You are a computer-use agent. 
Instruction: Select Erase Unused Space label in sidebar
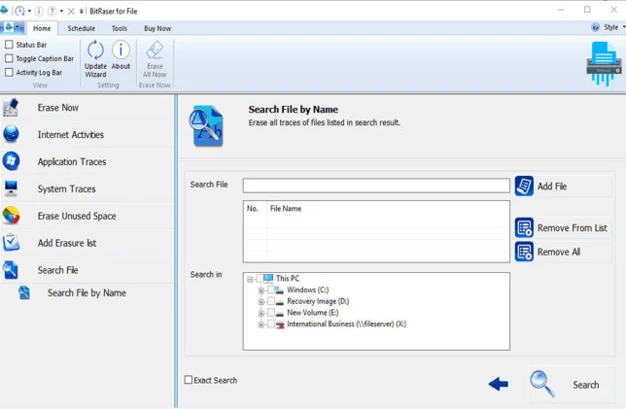click(x=77, y=216)
